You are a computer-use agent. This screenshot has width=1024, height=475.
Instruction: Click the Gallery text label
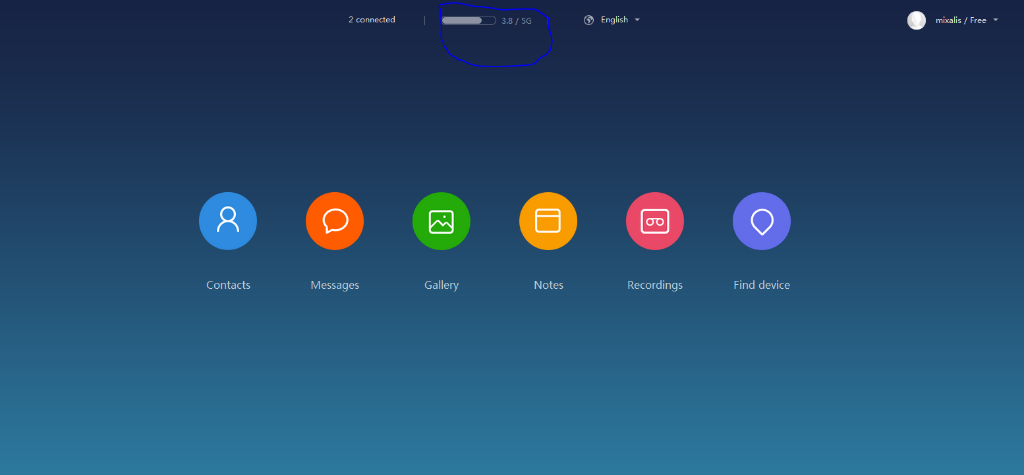pyautogui.click(x=441, y=285)
